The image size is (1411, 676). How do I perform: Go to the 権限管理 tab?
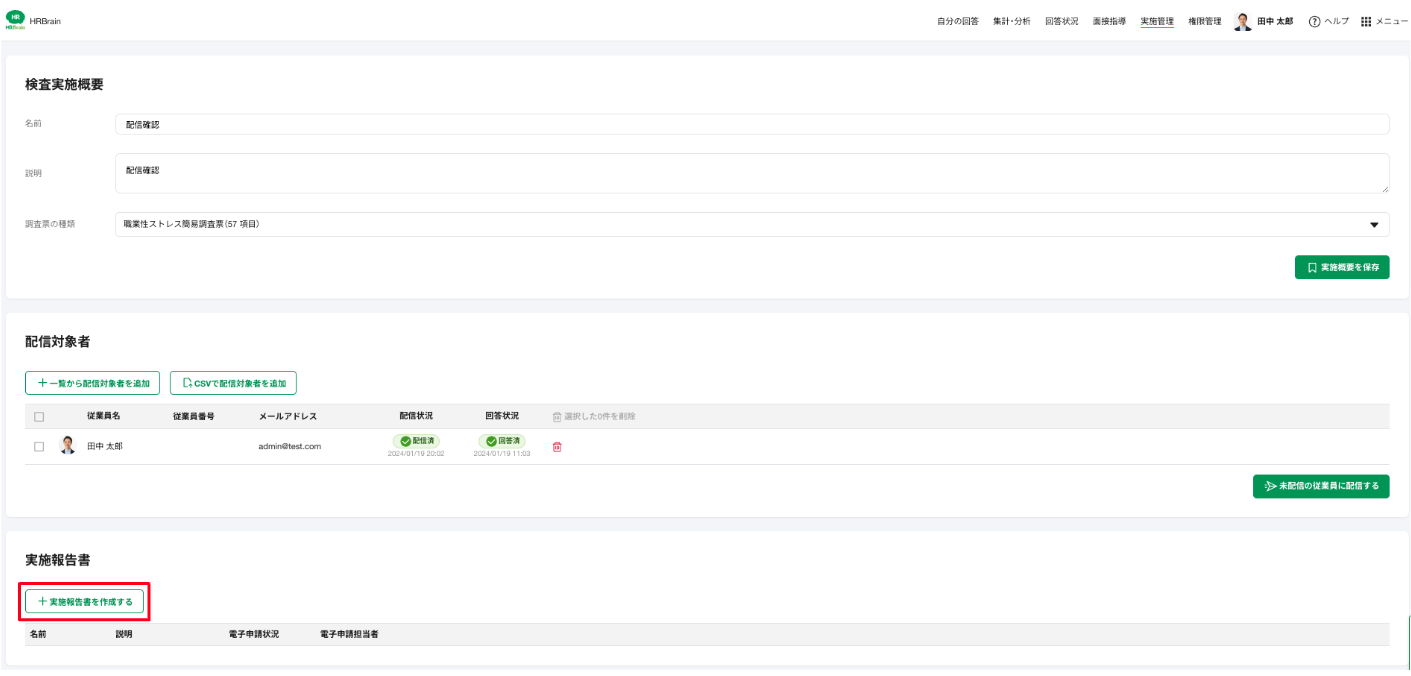click(x=1204, y=21)
